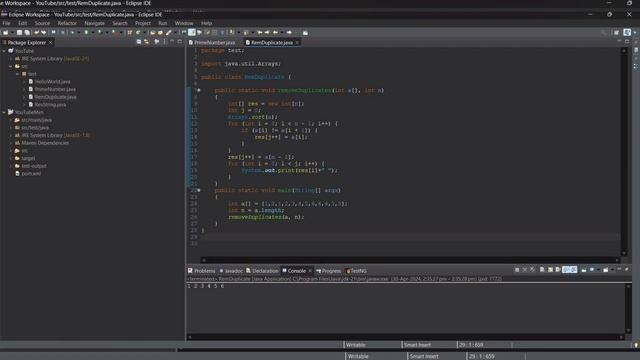Click the New Java Class icon
This screenshot has width=640, height=360.
point(138,32)
